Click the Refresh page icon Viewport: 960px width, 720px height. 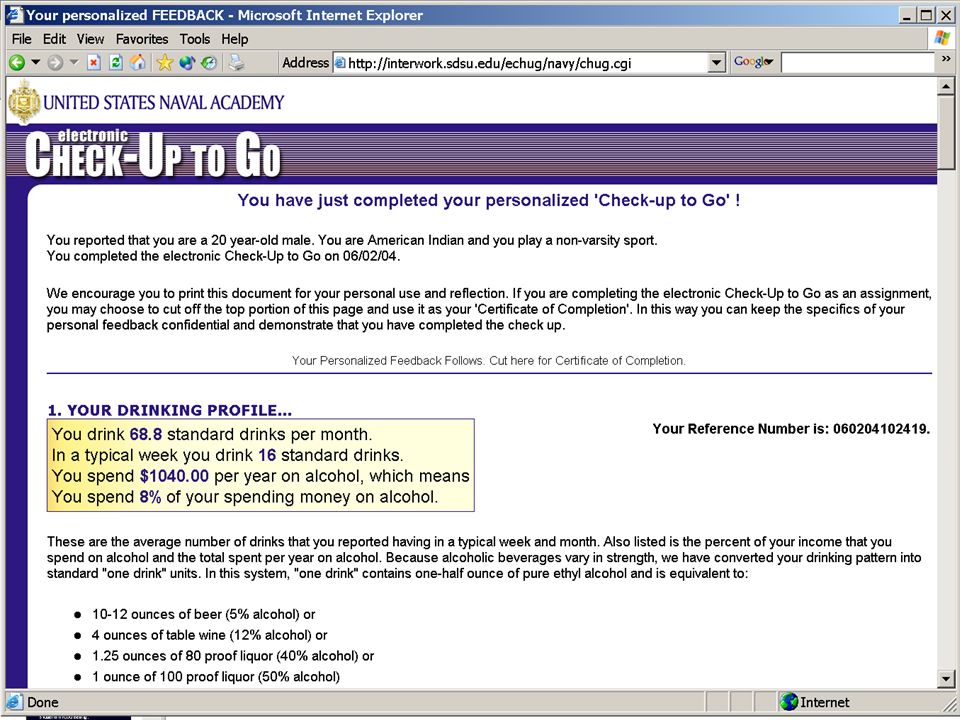115,62
